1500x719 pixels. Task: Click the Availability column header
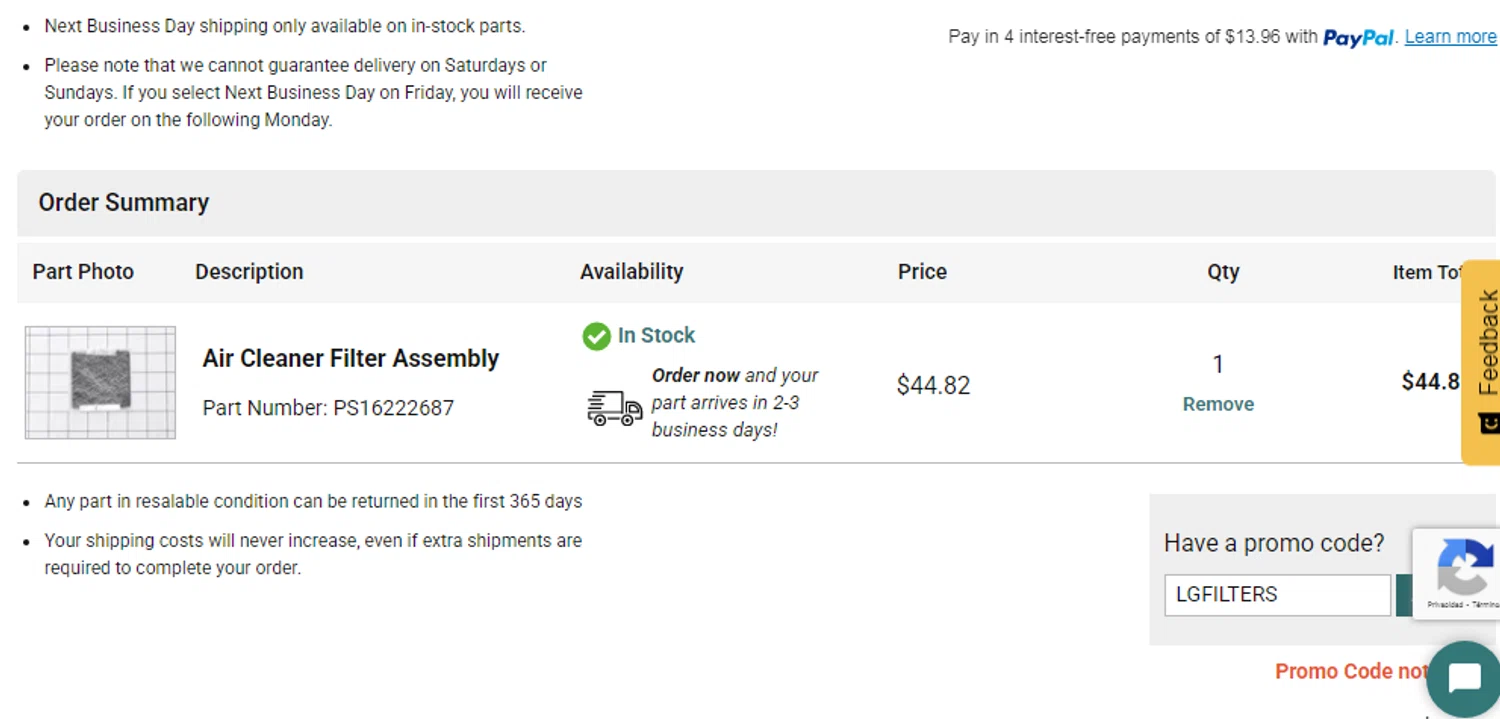[x=631, y=271]
